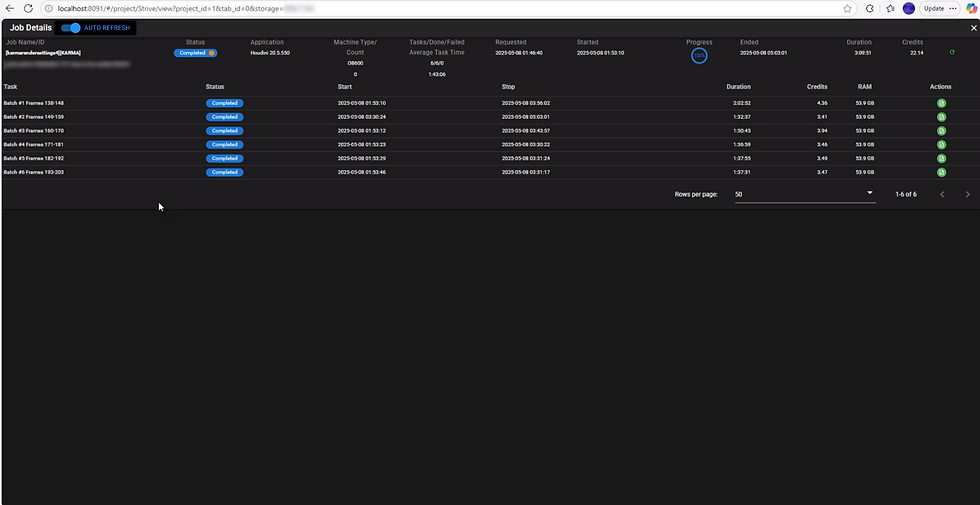The image size is (980, 505).
Task: Open browser settings three-dot menu
Action: (x=952, y=9)
